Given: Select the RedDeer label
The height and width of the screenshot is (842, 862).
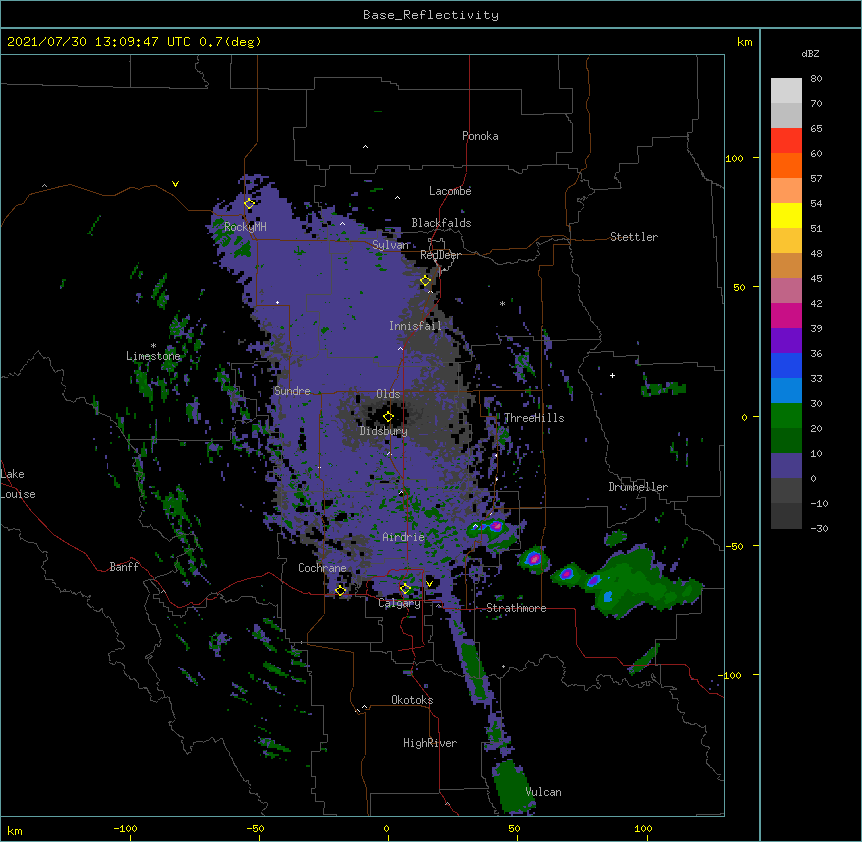Looking at the screenshot, I should [x=440, y=255].
